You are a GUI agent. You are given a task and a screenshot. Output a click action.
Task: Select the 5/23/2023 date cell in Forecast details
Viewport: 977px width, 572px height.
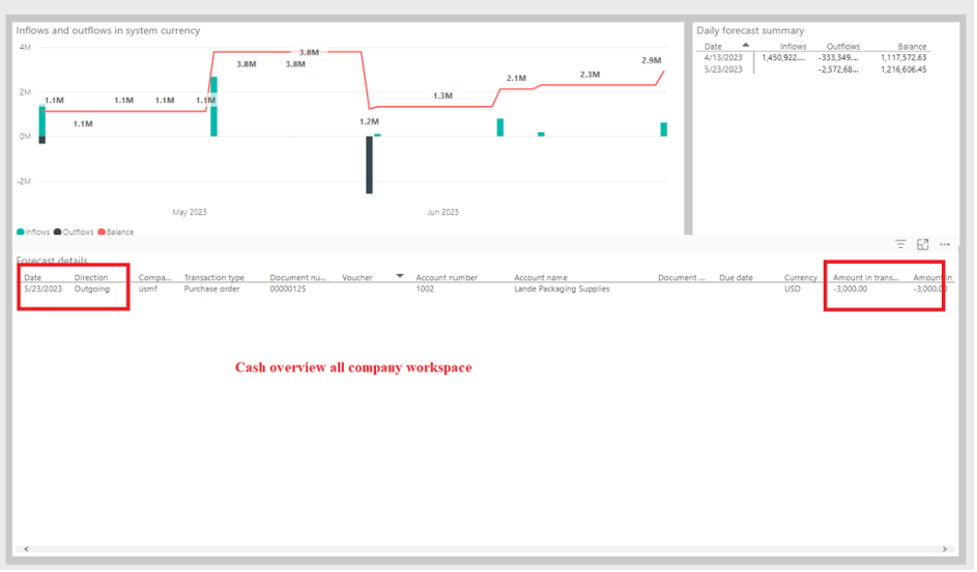pyautogui.click(x=43, y=288)
